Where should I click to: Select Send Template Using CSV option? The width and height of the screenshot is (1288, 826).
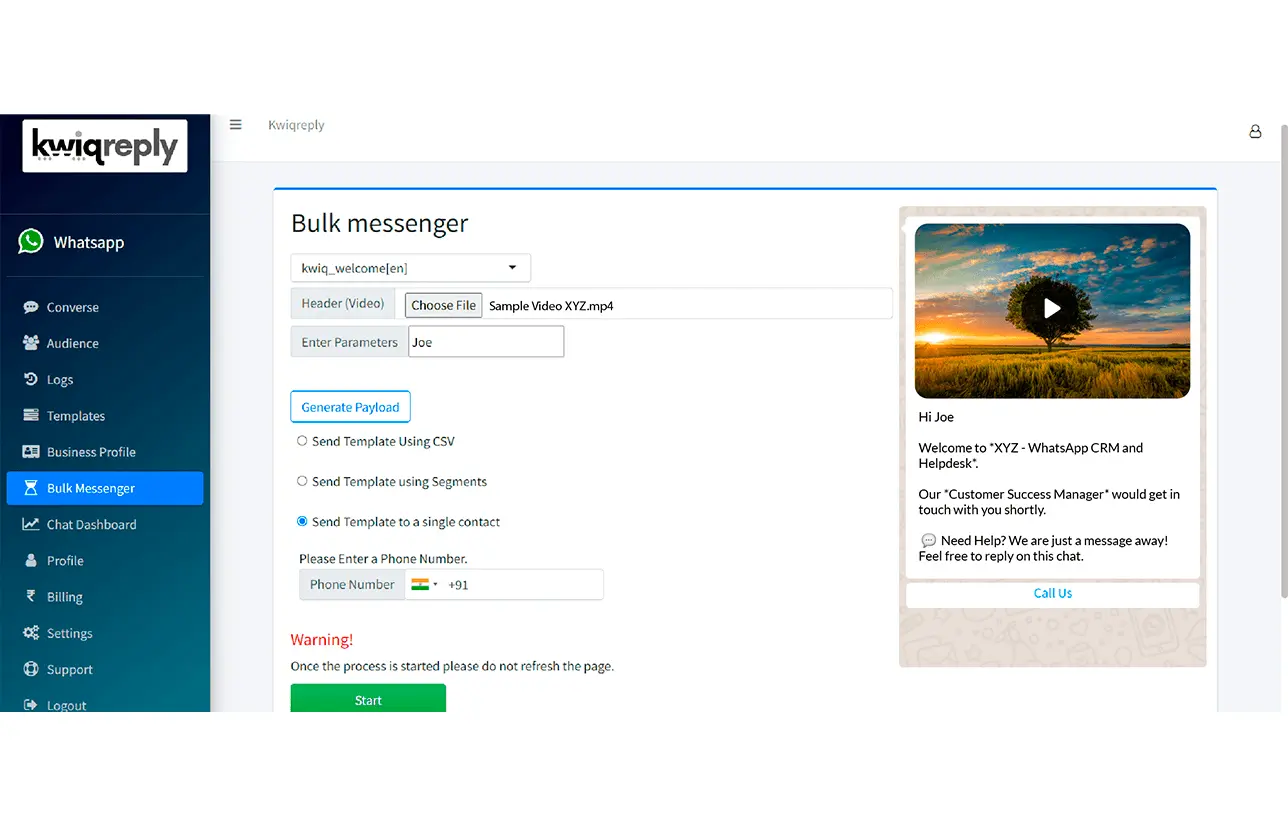click(302, 441)
